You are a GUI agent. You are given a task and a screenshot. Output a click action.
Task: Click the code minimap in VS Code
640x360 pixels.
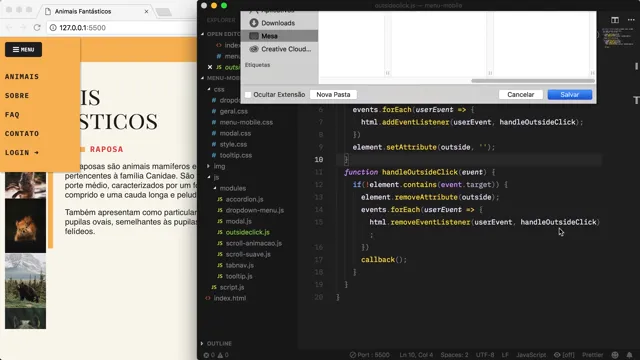pyautogui.click(x=618, y=38)
